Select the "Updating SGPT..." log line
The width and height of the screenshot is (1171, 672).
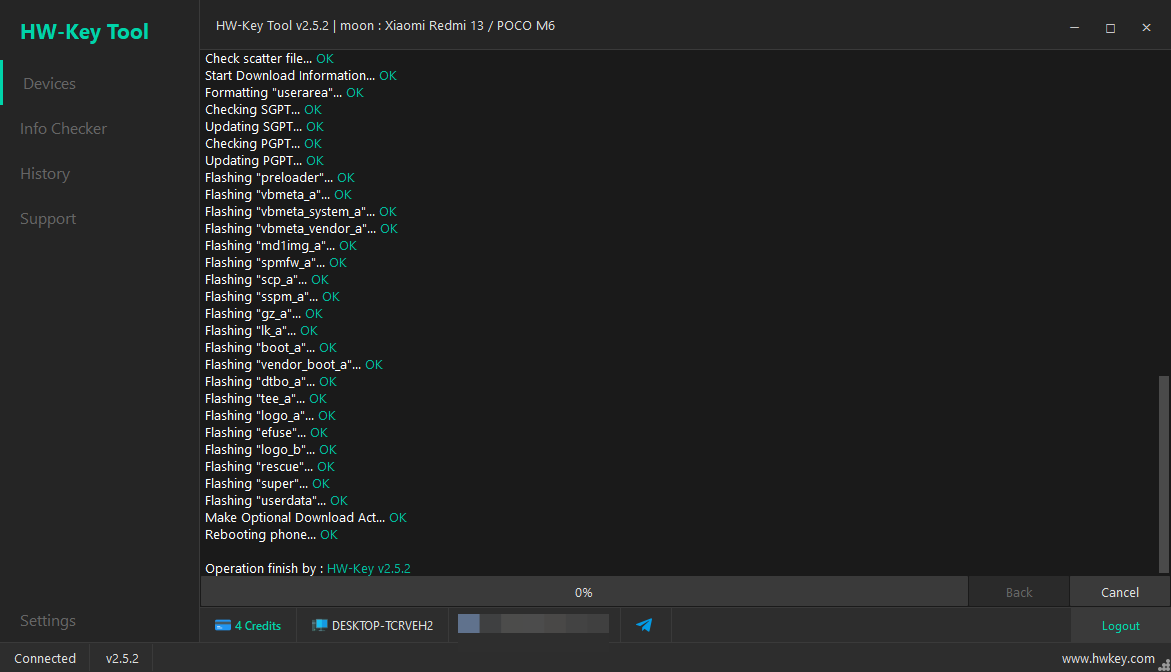tap(264, 127)
